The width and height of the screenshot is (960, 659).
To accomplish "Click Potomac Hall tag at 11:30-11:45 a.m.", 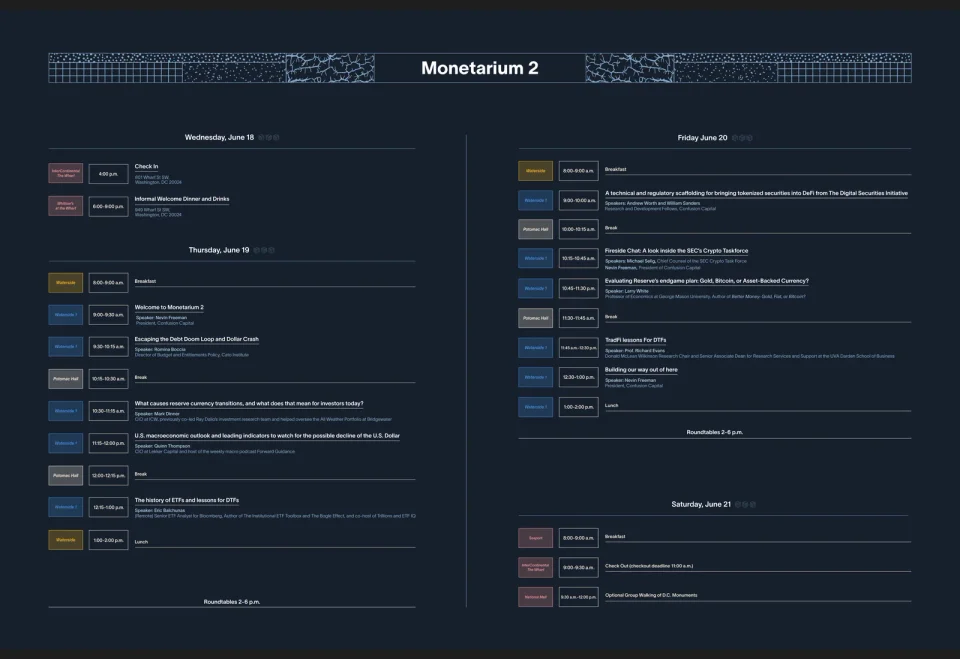I will (x=536, y=318).
